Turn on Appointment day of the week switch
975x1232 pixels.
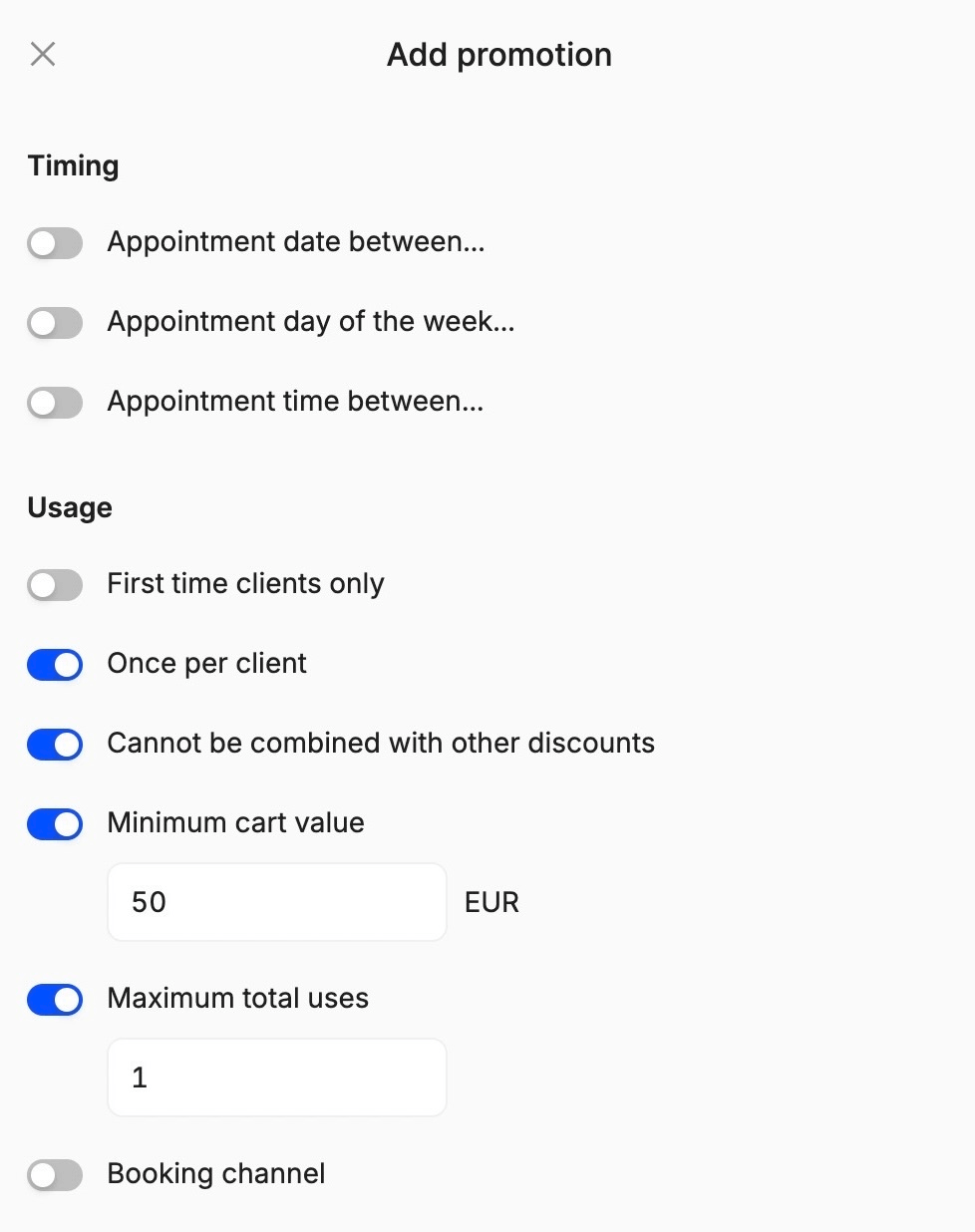pyautogui.click(x=55, y=322)
